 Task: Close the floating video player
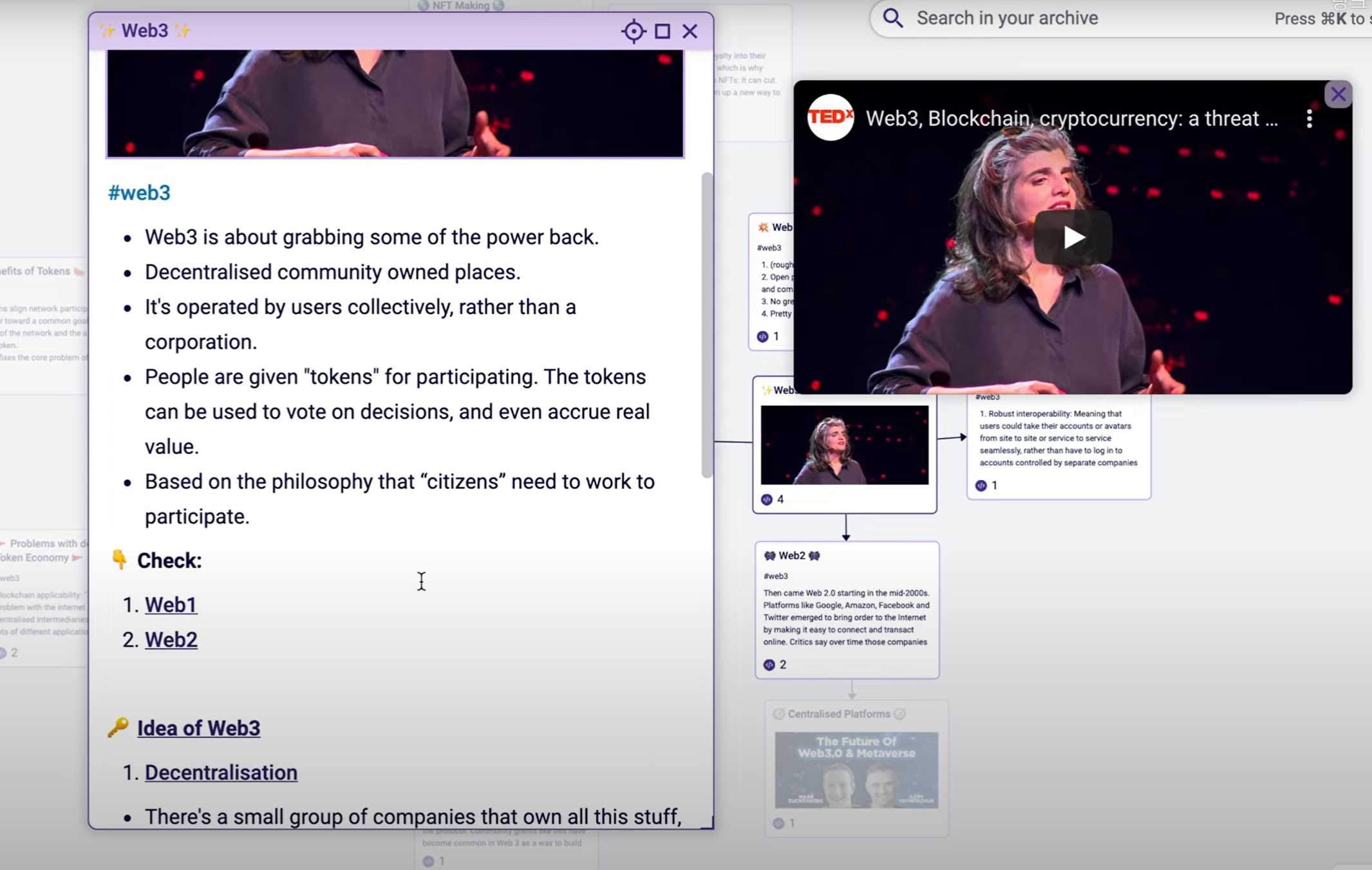1338,95
